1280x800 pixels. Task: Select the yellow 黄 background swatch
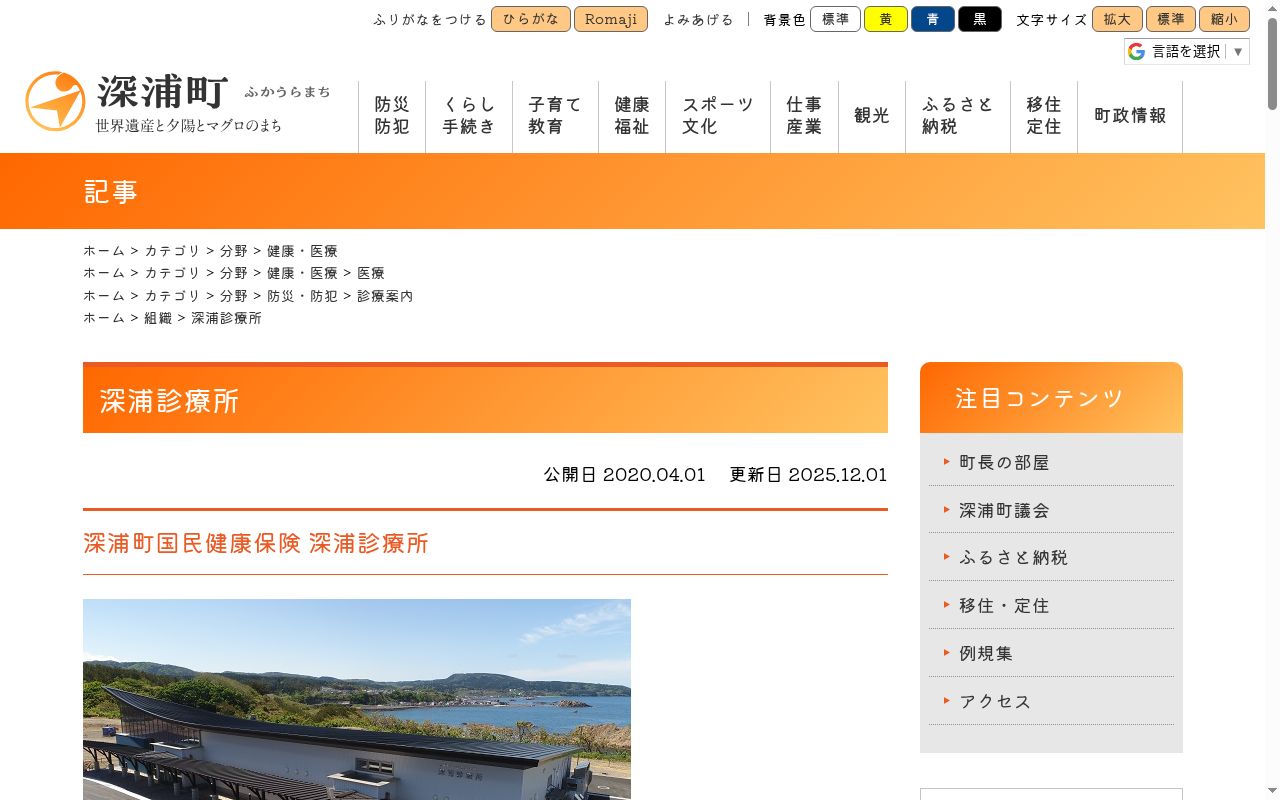click(886, 19)
